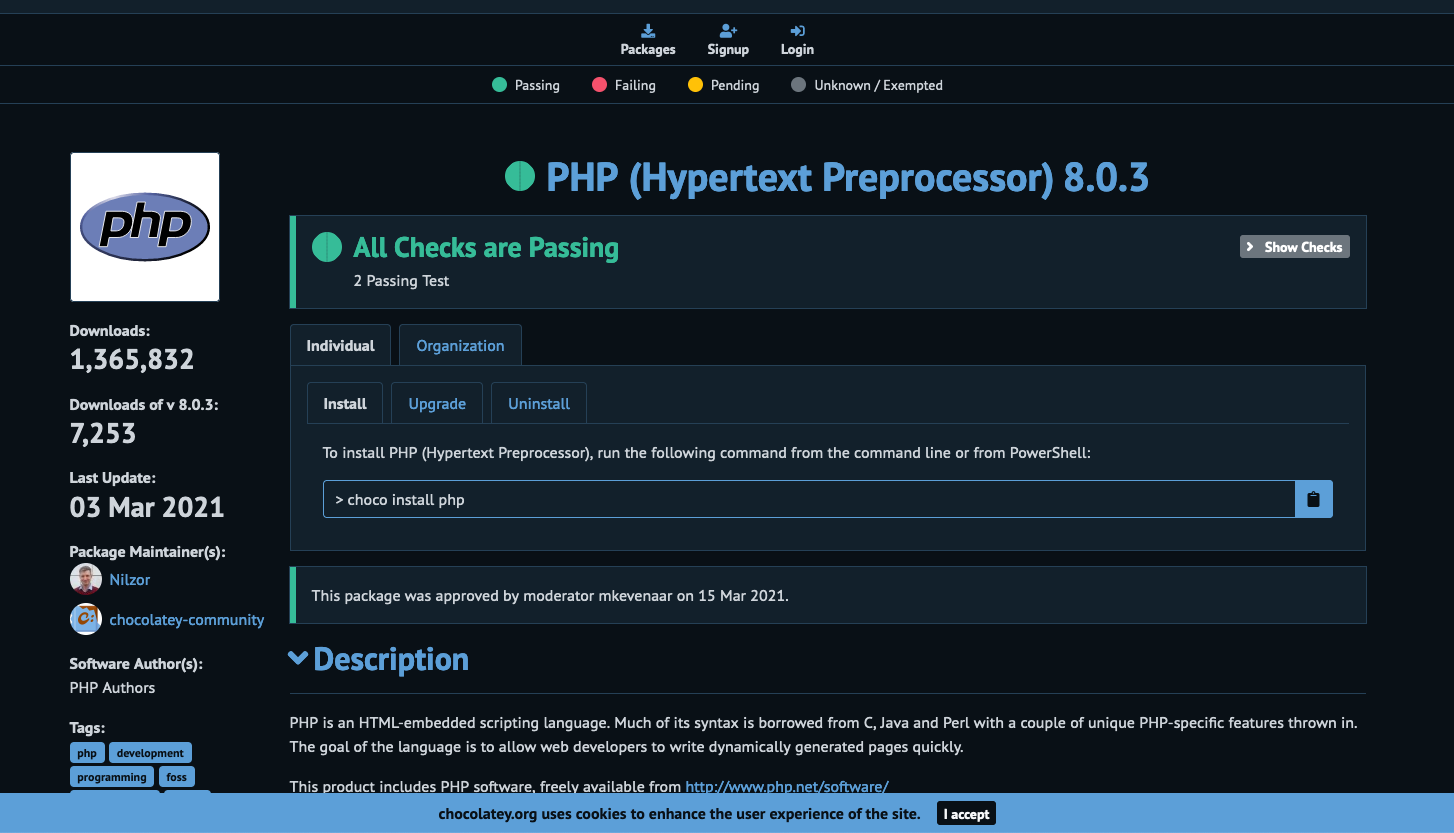
Task: Click the Signup label in top navigation
Action: click(x=728, y=50)
